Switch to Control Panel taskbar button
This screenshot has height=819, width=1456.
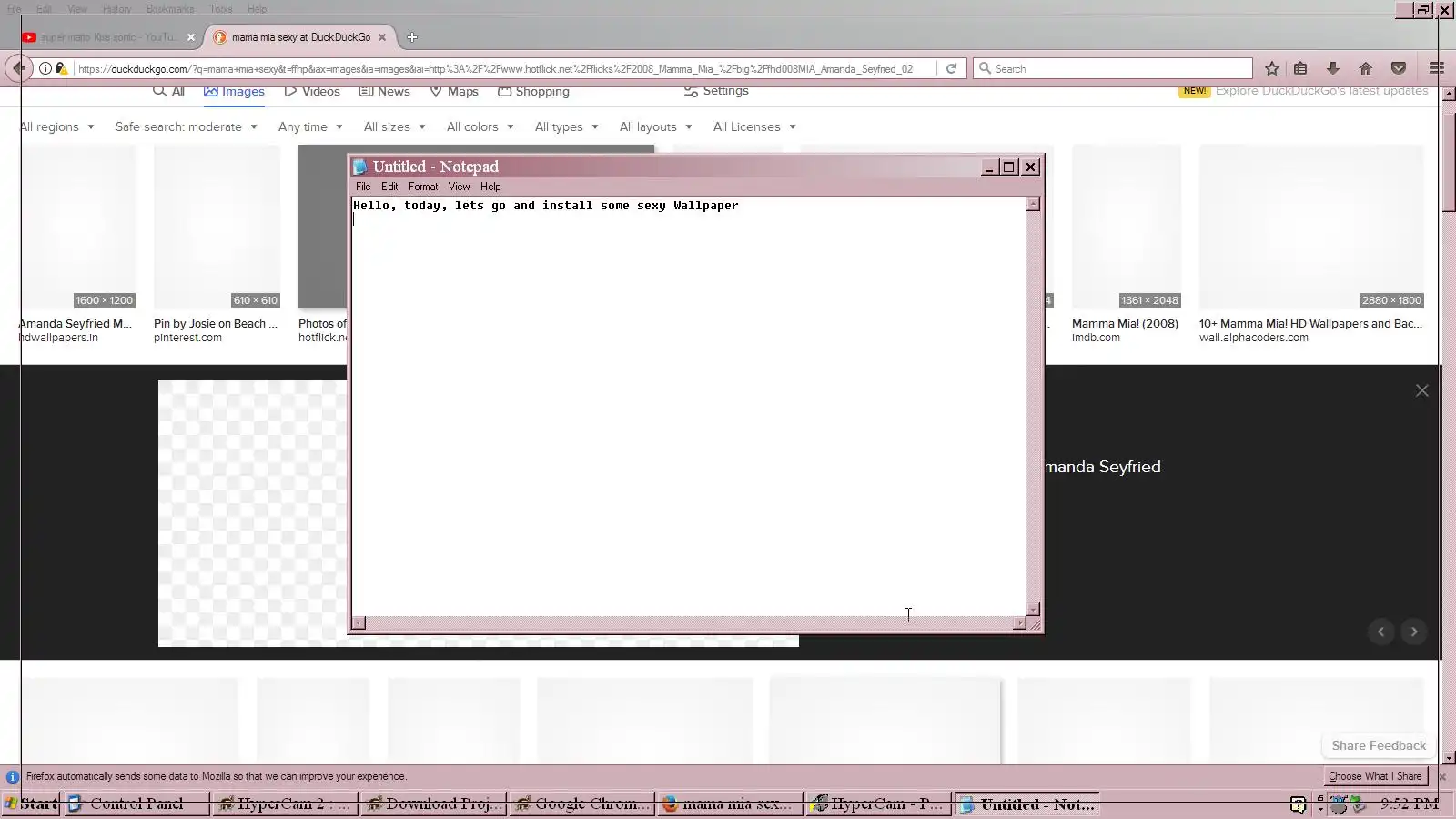(136, 804)
